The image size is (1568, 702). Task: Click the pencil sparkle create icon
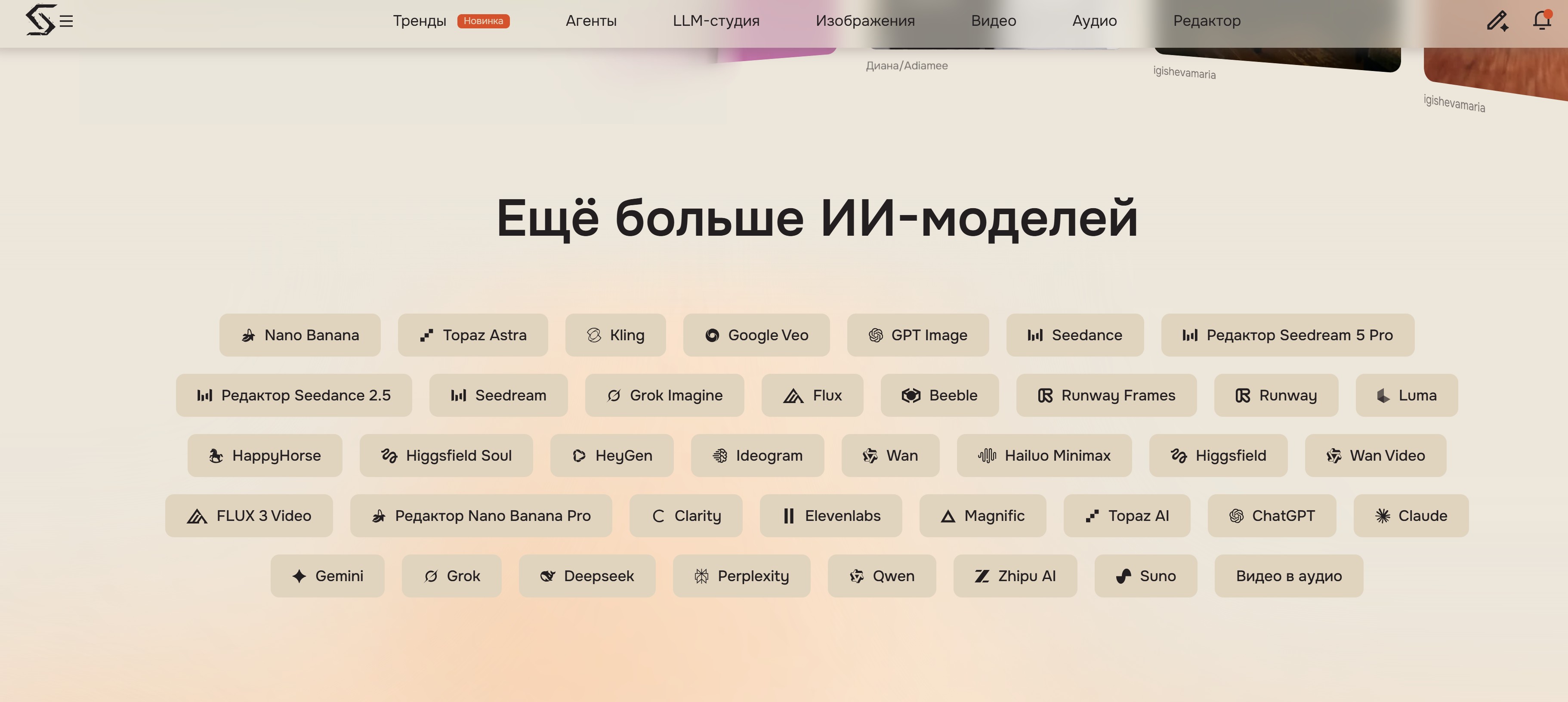1497,21
